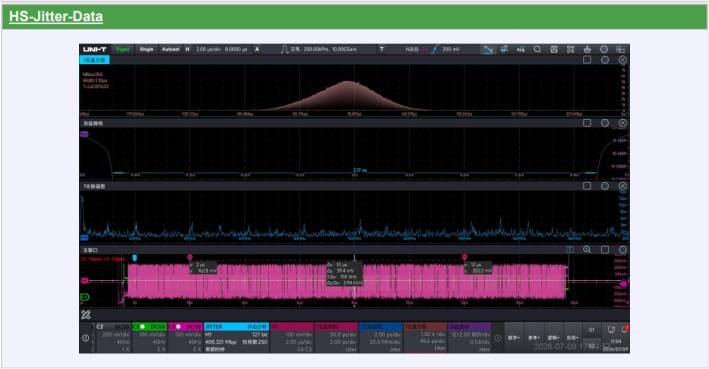The height and width of the screenshot is (369, 709).
Task: Open settings of the TIE spectrum panel
Action: 605,186
